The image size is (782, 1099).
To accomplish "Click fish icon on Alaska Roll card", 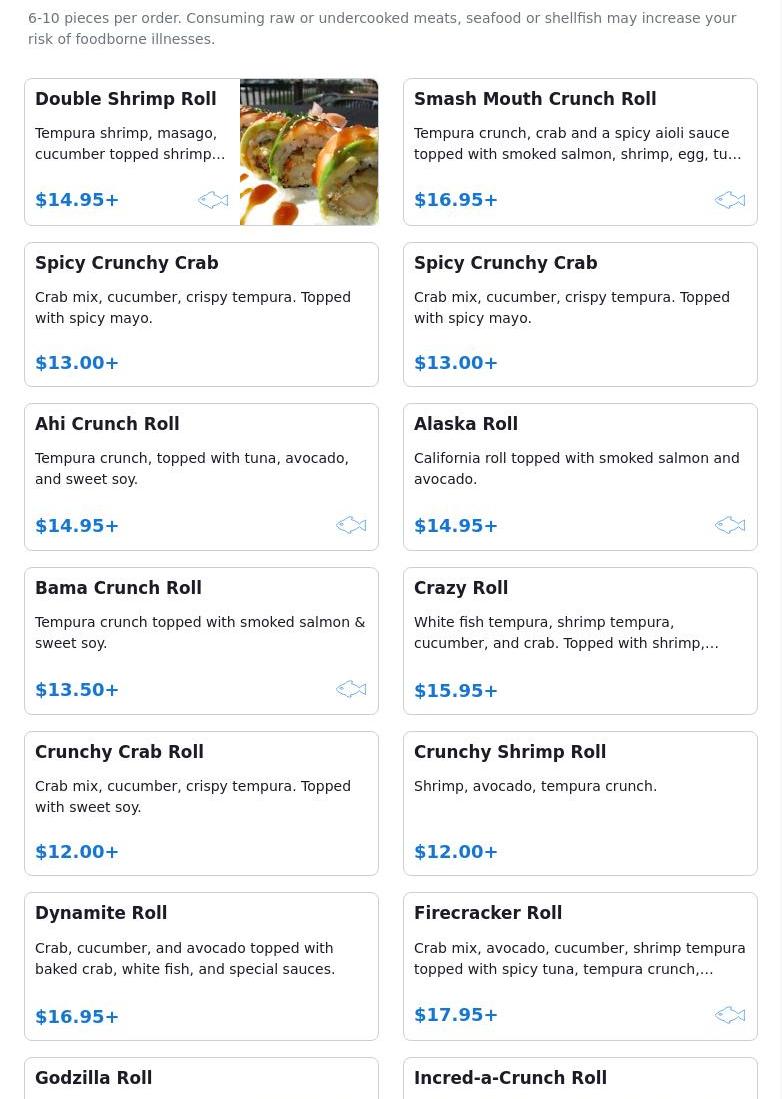I will (x=730, y=525).
